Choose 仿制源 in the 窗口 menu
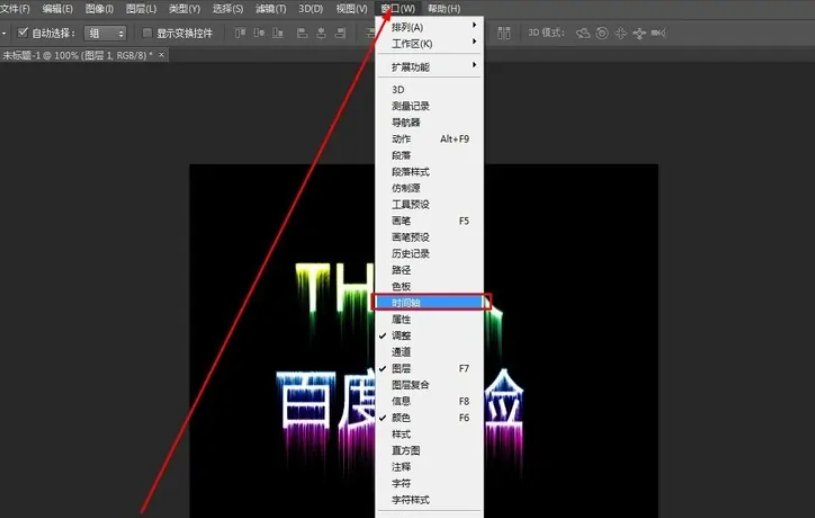The width and height of the screenshot is (815, 518). coord(429,188)
